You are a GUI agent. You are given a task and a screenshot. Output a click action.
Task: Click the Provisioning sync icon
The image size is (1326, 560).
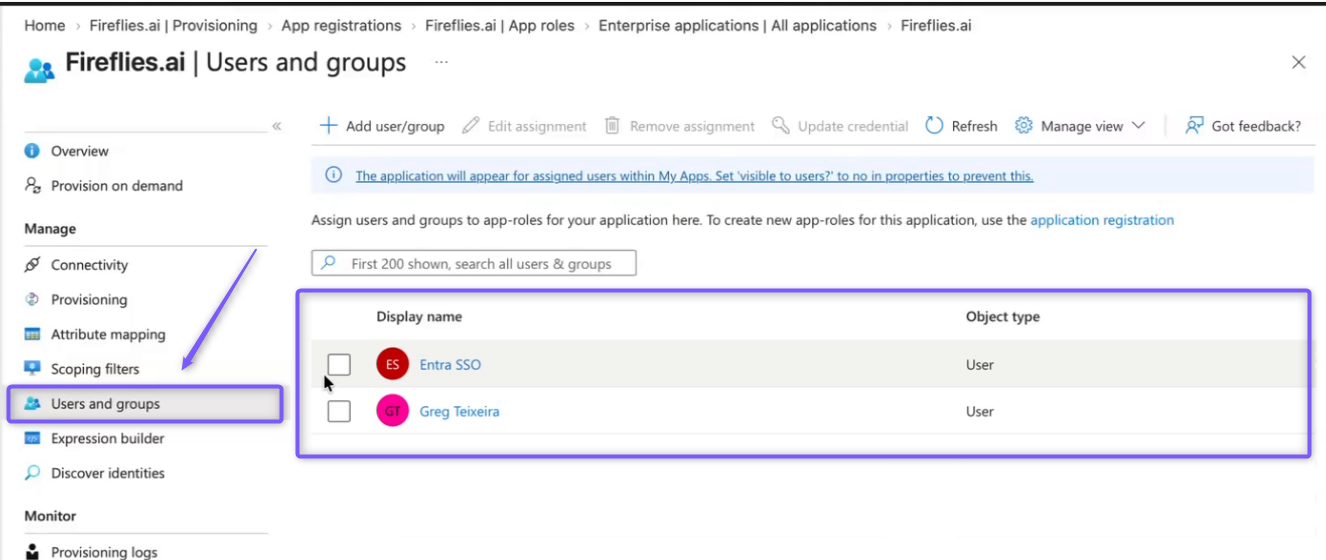coord(32,299)
